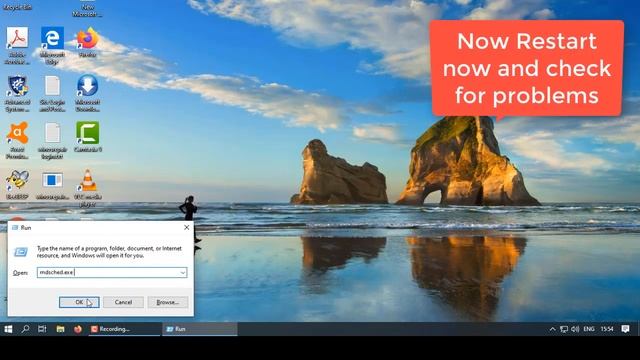
Task: Open File Explorer from the taskbar
Action: click(x=60, y=329)
